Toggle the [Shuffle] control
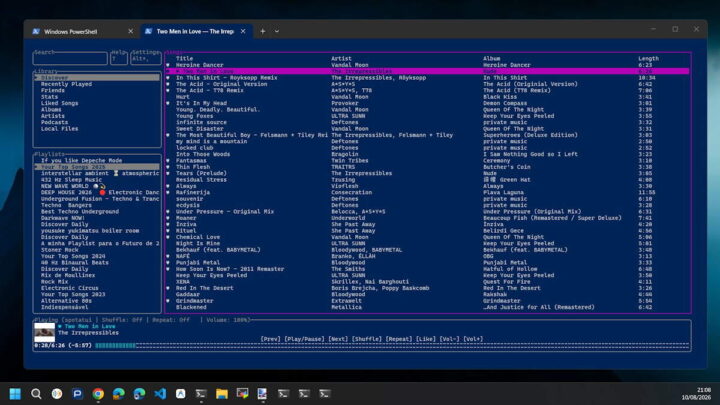The height and width of the screenshot is (405, 720). [366, 339]
